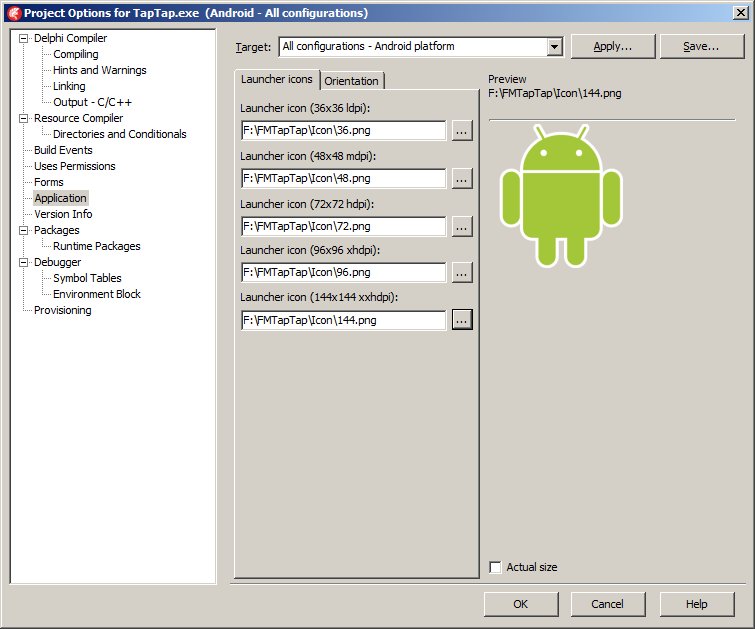Screen dimensions: 755x629
Task: Select the Application tree item
Action: (x=61, y=198)
